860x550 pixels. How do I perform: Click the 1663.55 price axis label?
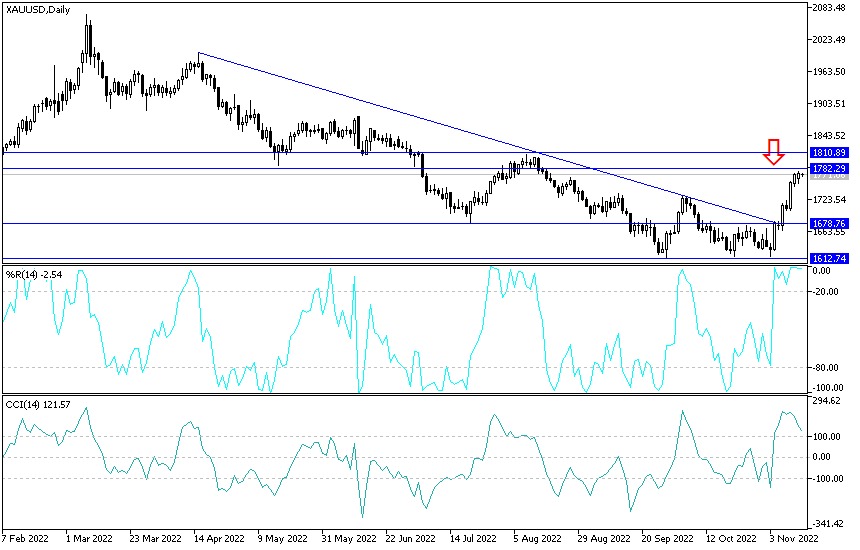[829, 232]
